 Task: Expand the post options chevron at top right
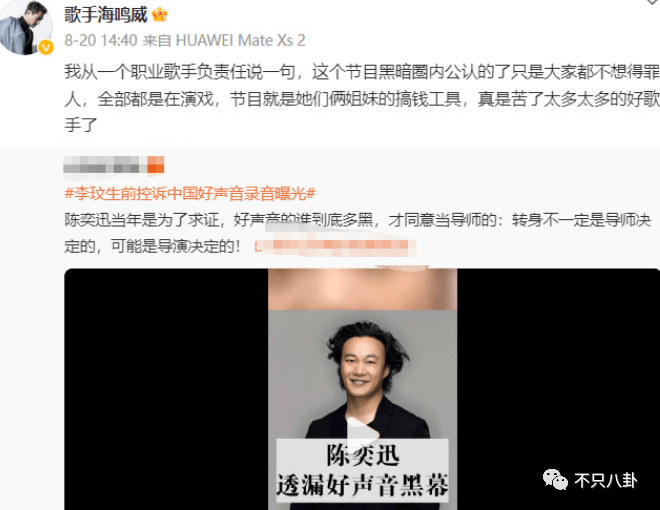(x=653, y=2)
